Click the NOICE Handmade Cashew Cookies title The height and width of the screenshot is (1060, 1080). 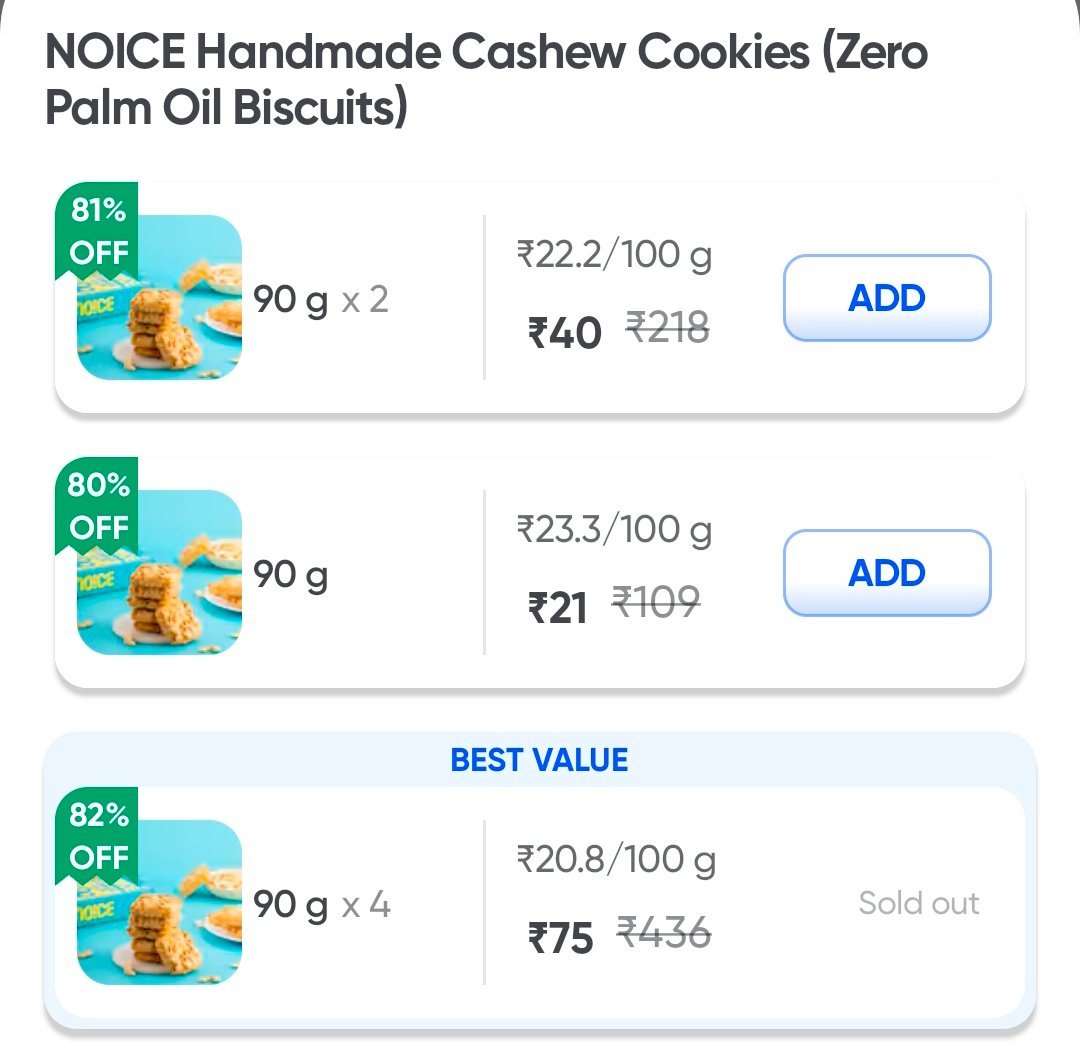(486, 80)
